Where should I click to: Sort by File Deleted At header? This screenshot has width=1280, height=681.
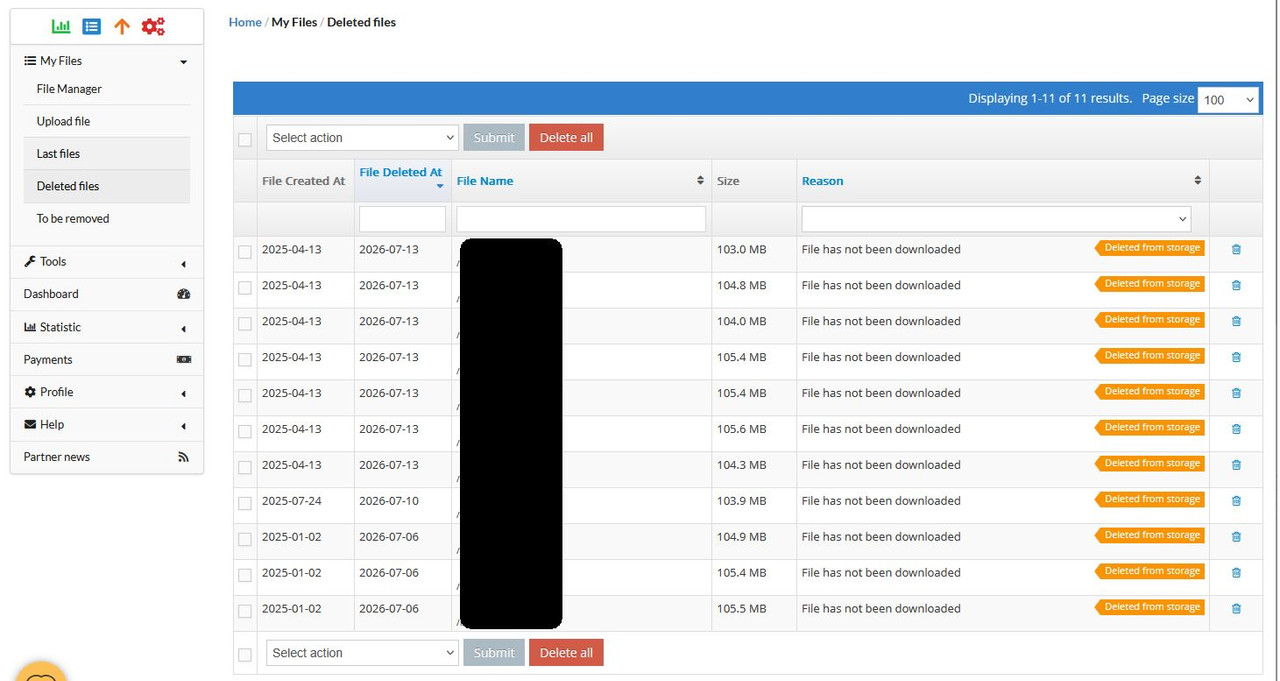[400, 172]
